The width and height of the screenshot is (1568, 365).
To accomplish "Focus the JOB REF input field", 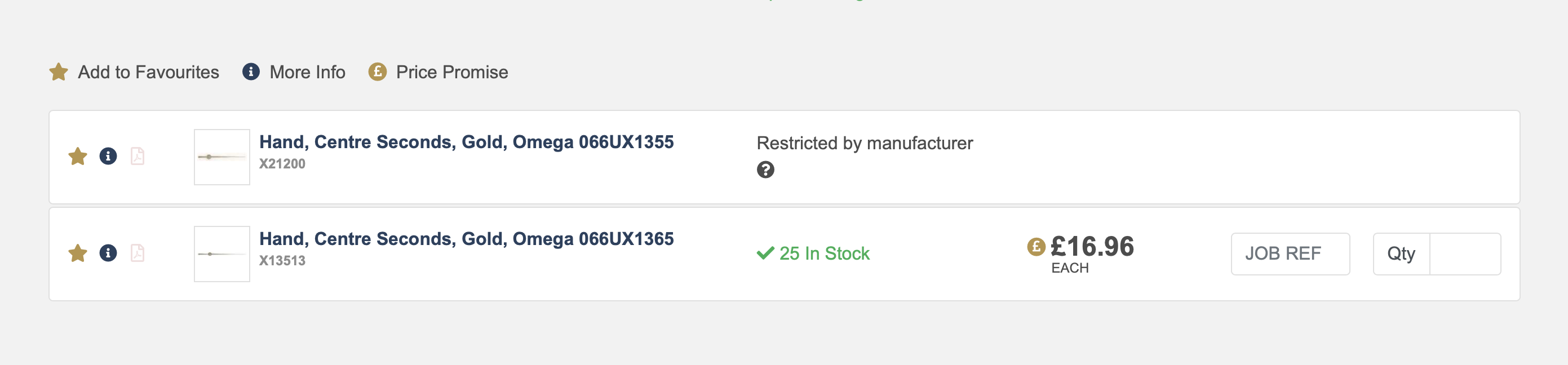I will [x=1290, y=253].
